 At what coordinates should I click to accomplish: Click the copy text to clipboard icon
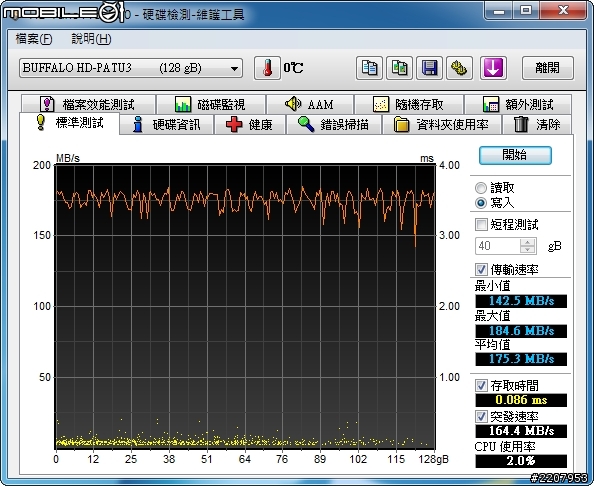point(369,68)
